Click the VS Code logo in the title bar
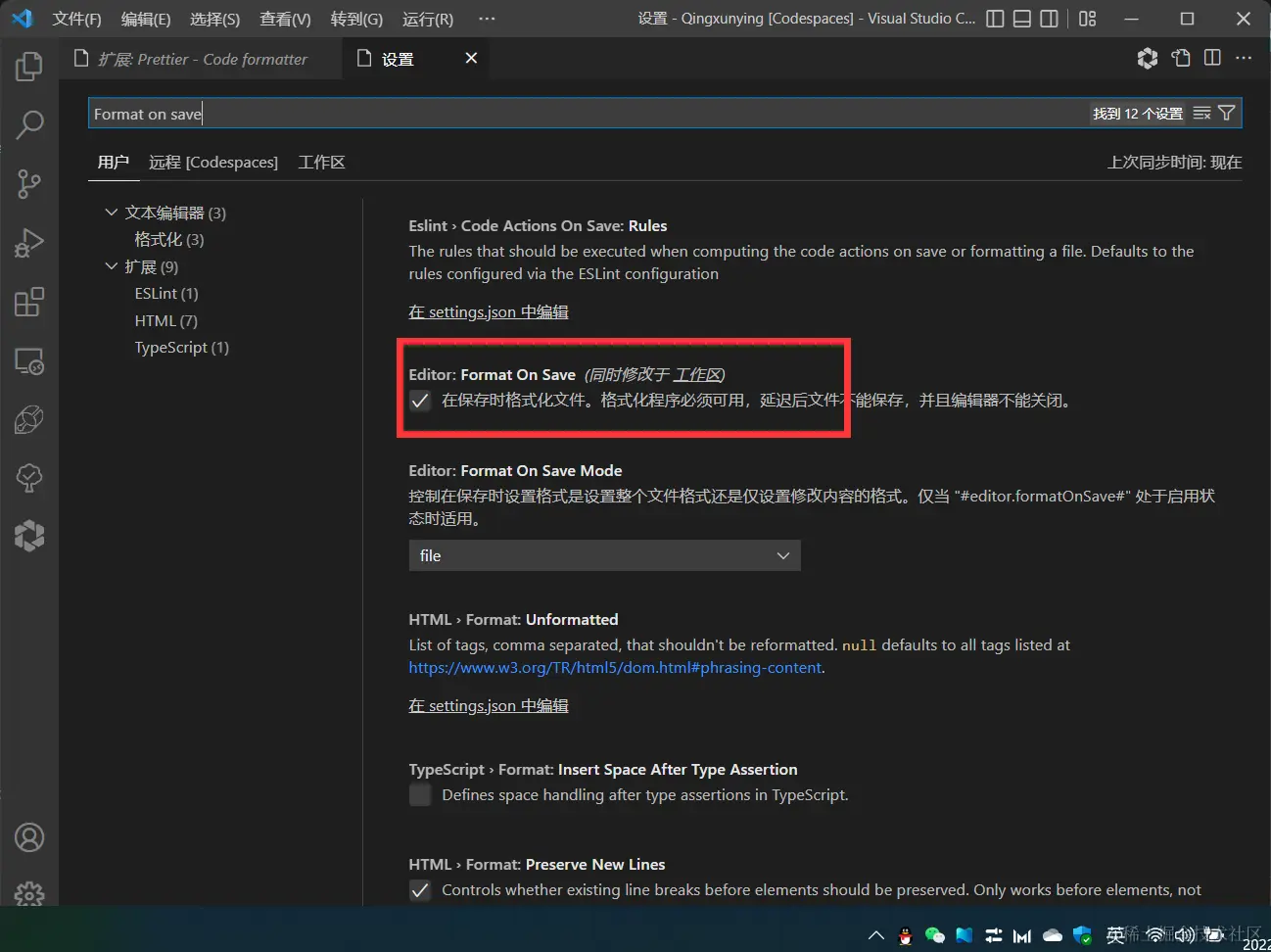 22,19
